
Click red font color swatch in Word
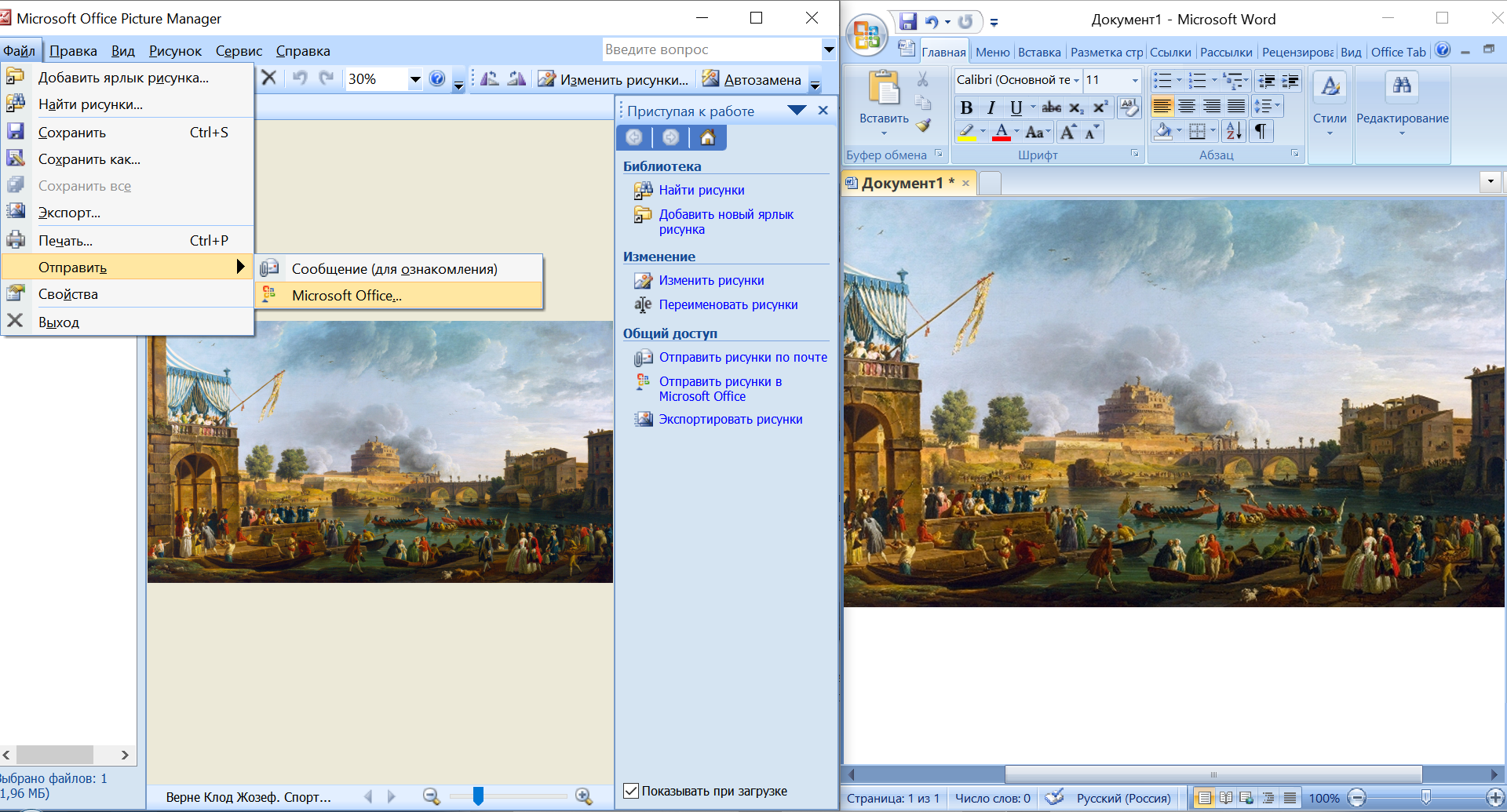[1001, 132]
